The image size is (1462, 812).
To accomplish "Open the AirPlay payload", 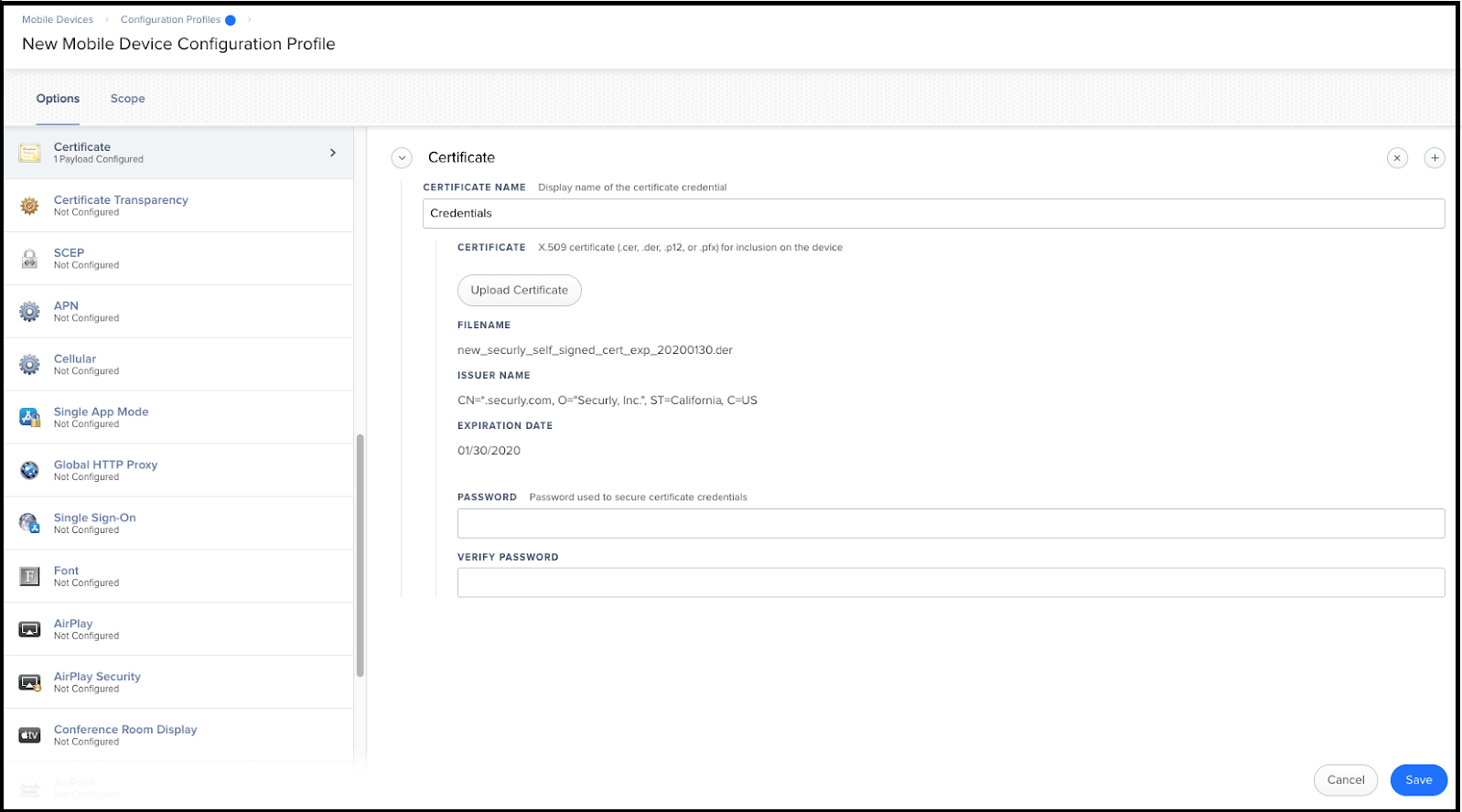I will tap(178, 629).
